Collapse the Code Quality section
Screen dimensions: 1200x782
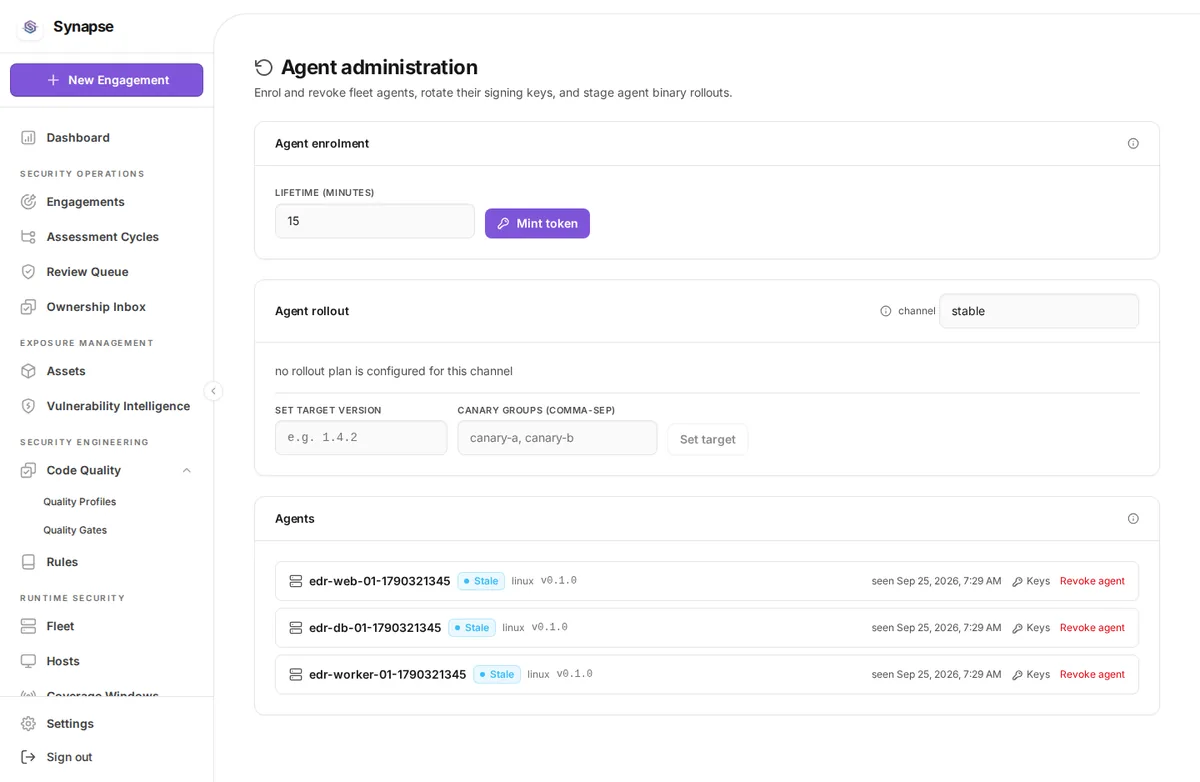click(x=186, y=470)
